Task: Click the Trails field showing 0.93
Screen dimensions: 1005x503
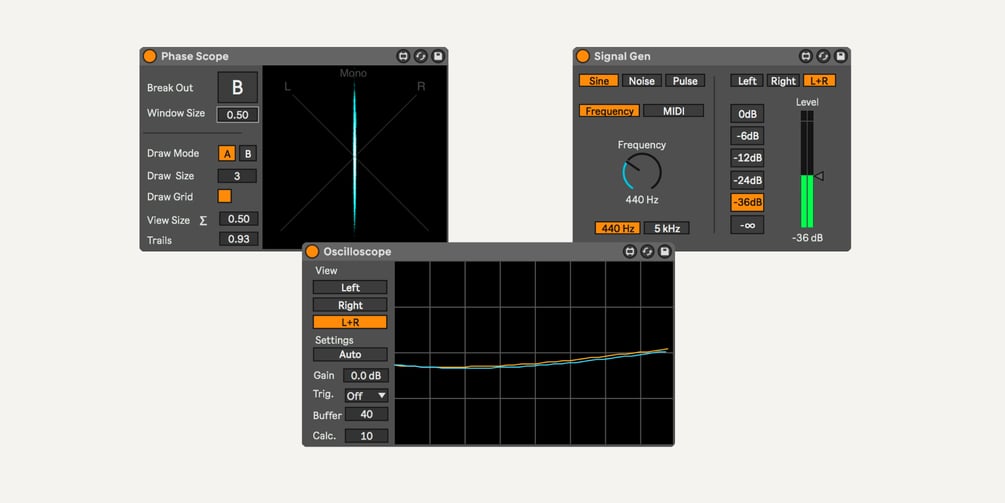Action: coord(239,239)
